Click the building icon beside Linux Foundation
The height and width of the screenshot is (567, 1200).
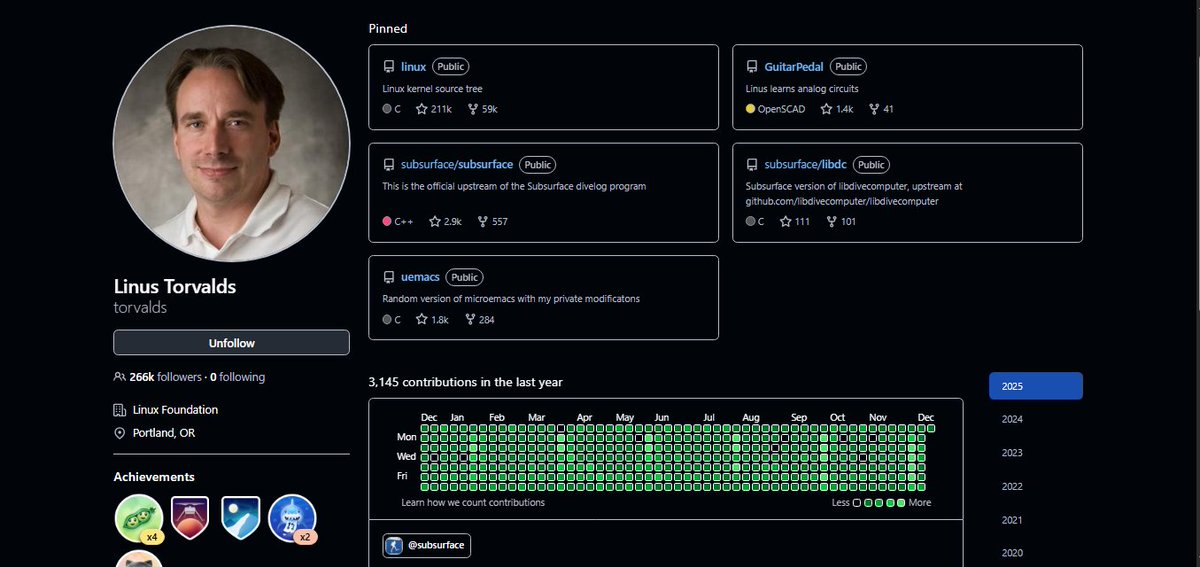(120, 410)
